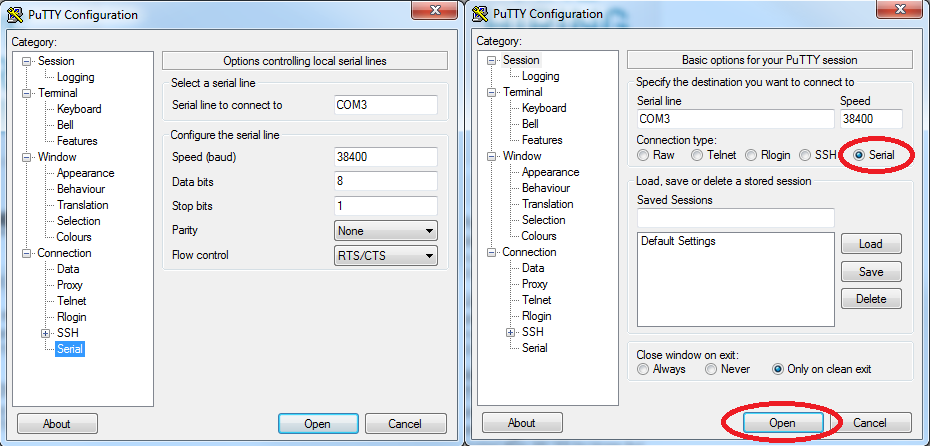Select Keyboard in left window tree

(79, 109)
